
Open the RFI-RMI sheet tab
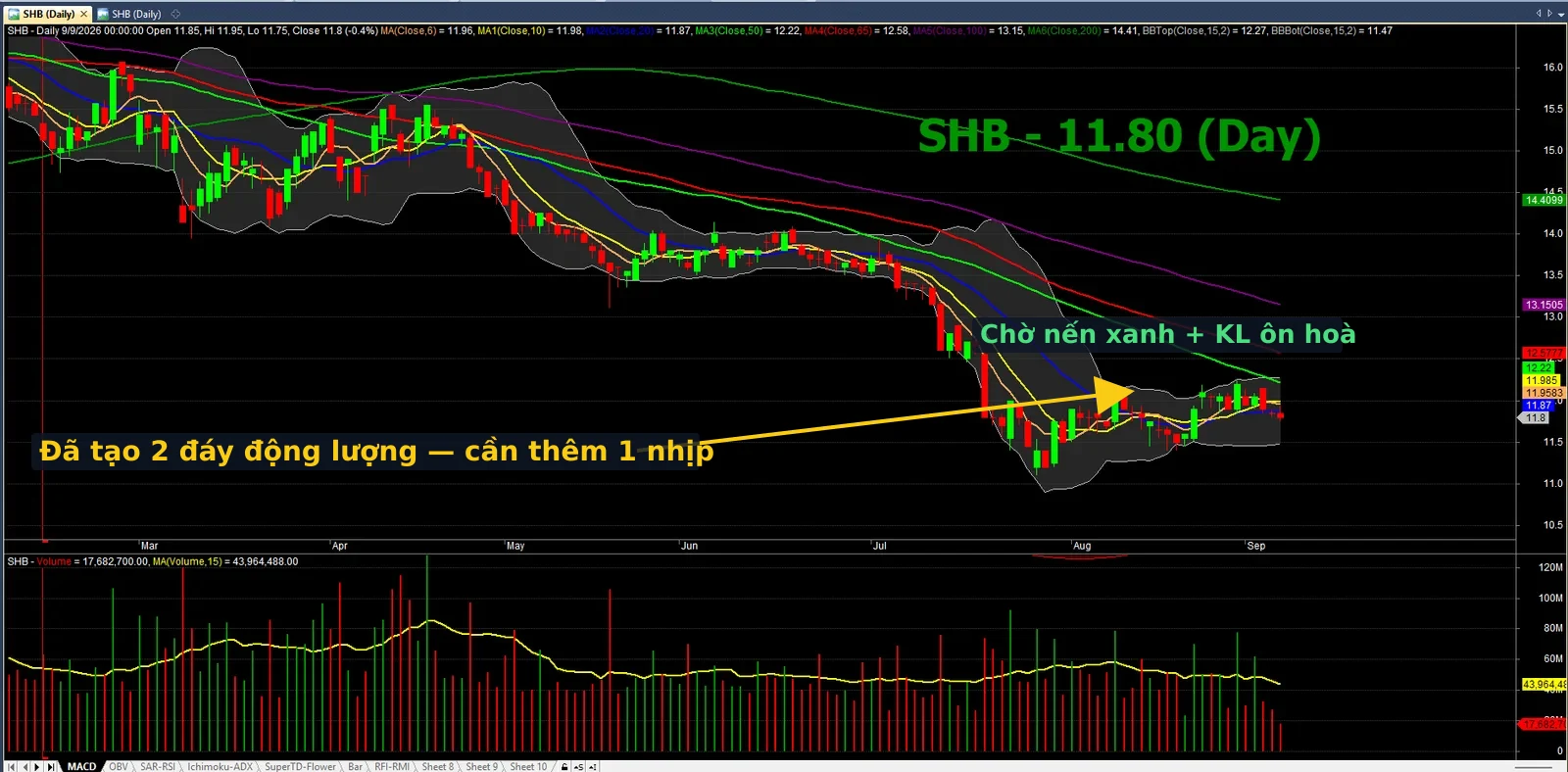click(x=392, y=766)
